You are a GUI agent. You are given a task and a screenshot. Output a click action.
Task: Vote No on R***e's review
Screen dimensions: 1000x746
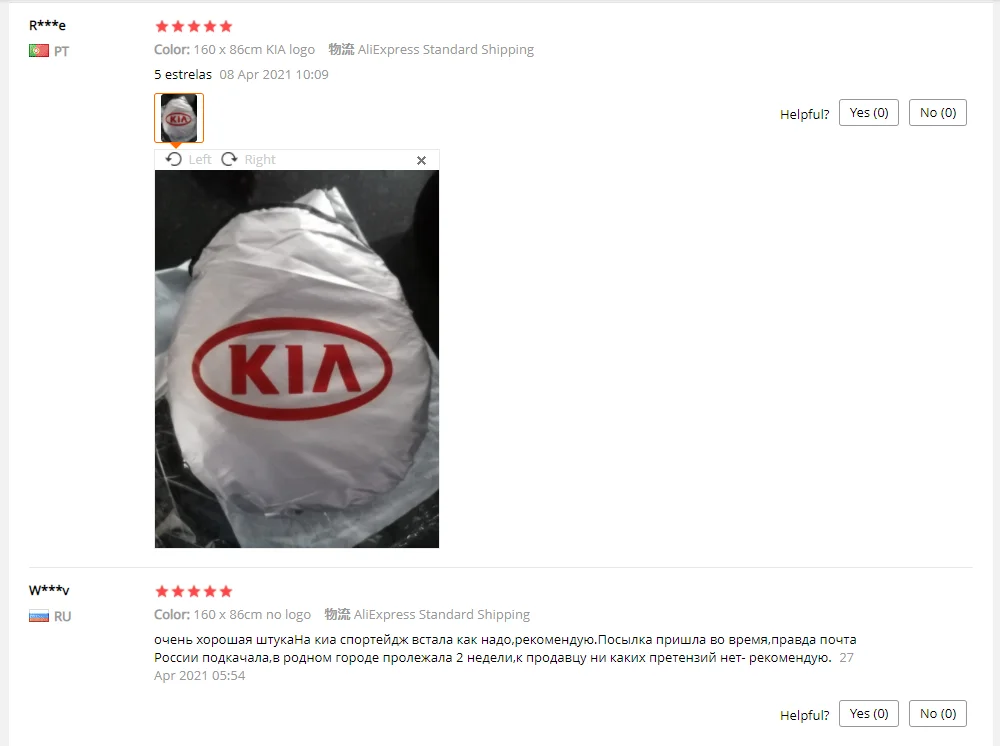click(x=938, y=113)
